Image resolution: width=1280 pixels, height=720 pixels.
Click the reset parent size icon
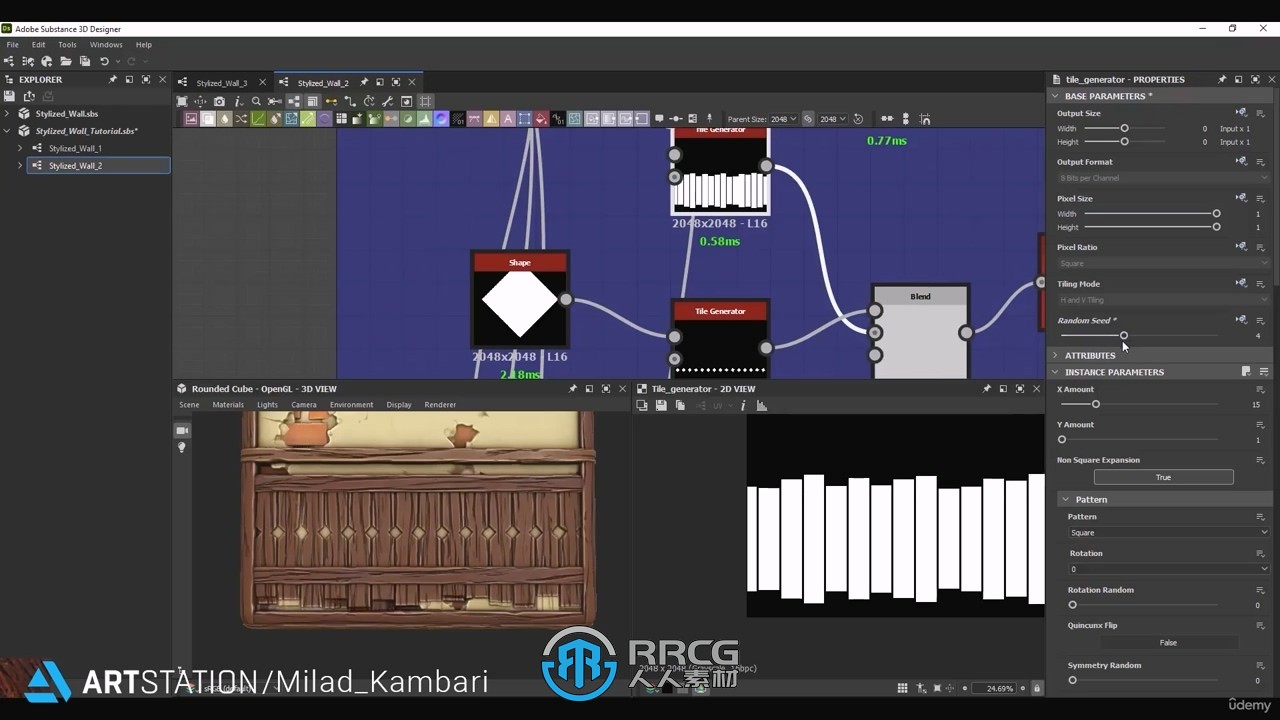coord(858,119)
